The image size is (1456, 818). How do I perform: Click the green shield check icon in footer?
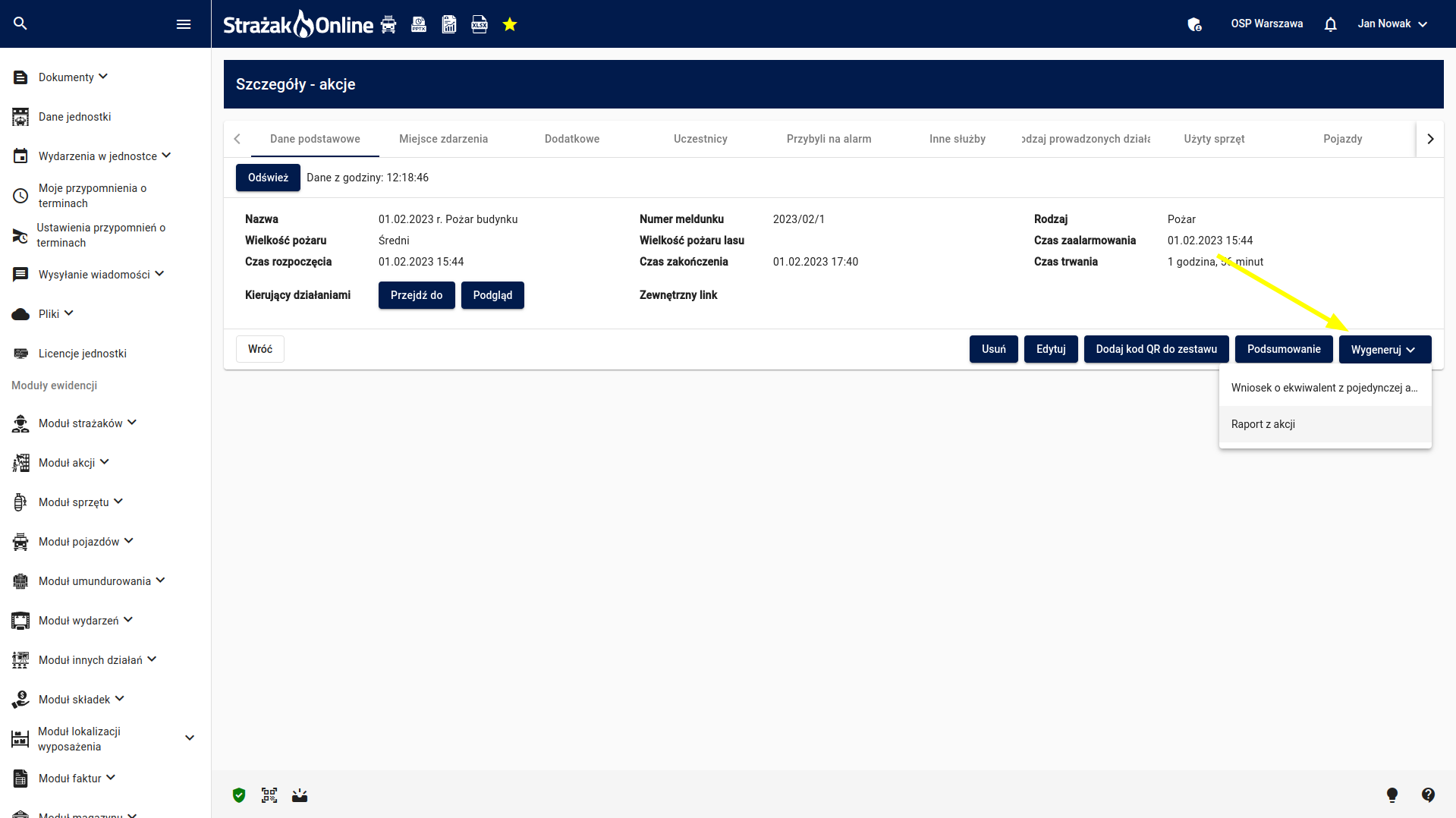[239, 794]
